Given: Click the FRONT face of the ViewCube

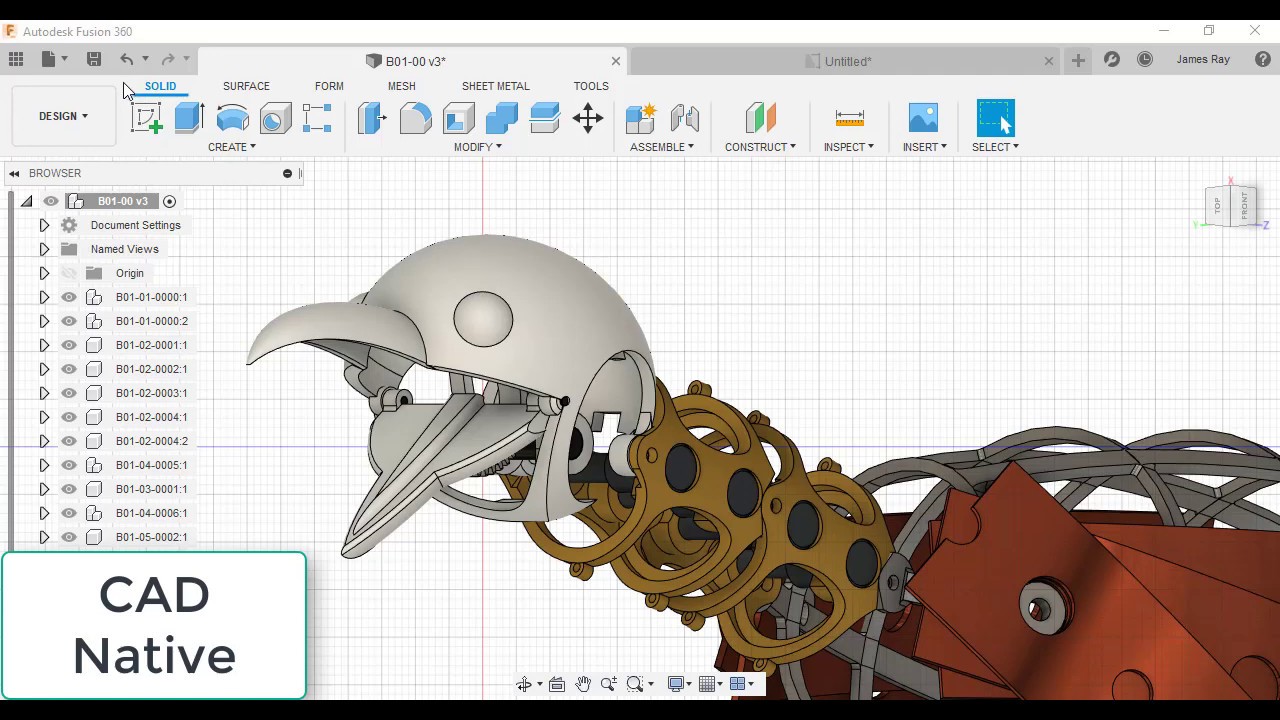Looking at the screenshot, I should 1244,206.
